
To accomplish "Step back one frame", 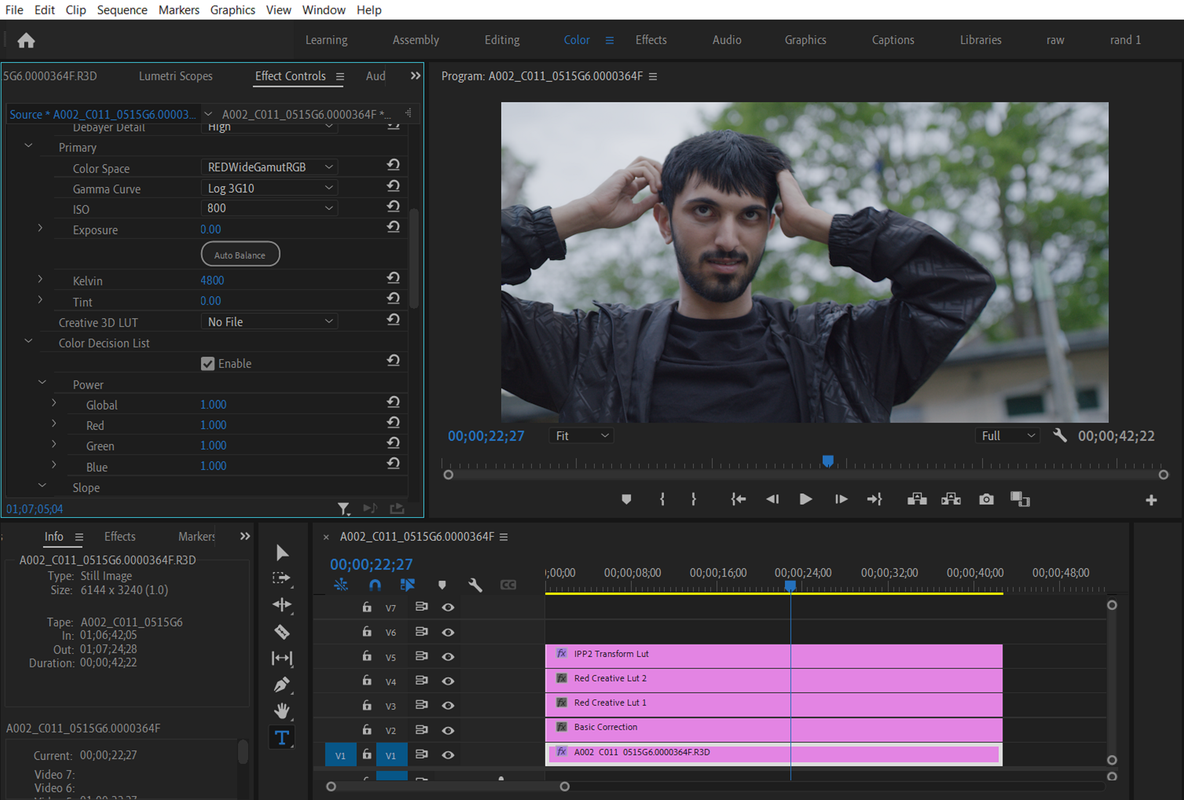I will pyautogui.click(x=772, y=499).
